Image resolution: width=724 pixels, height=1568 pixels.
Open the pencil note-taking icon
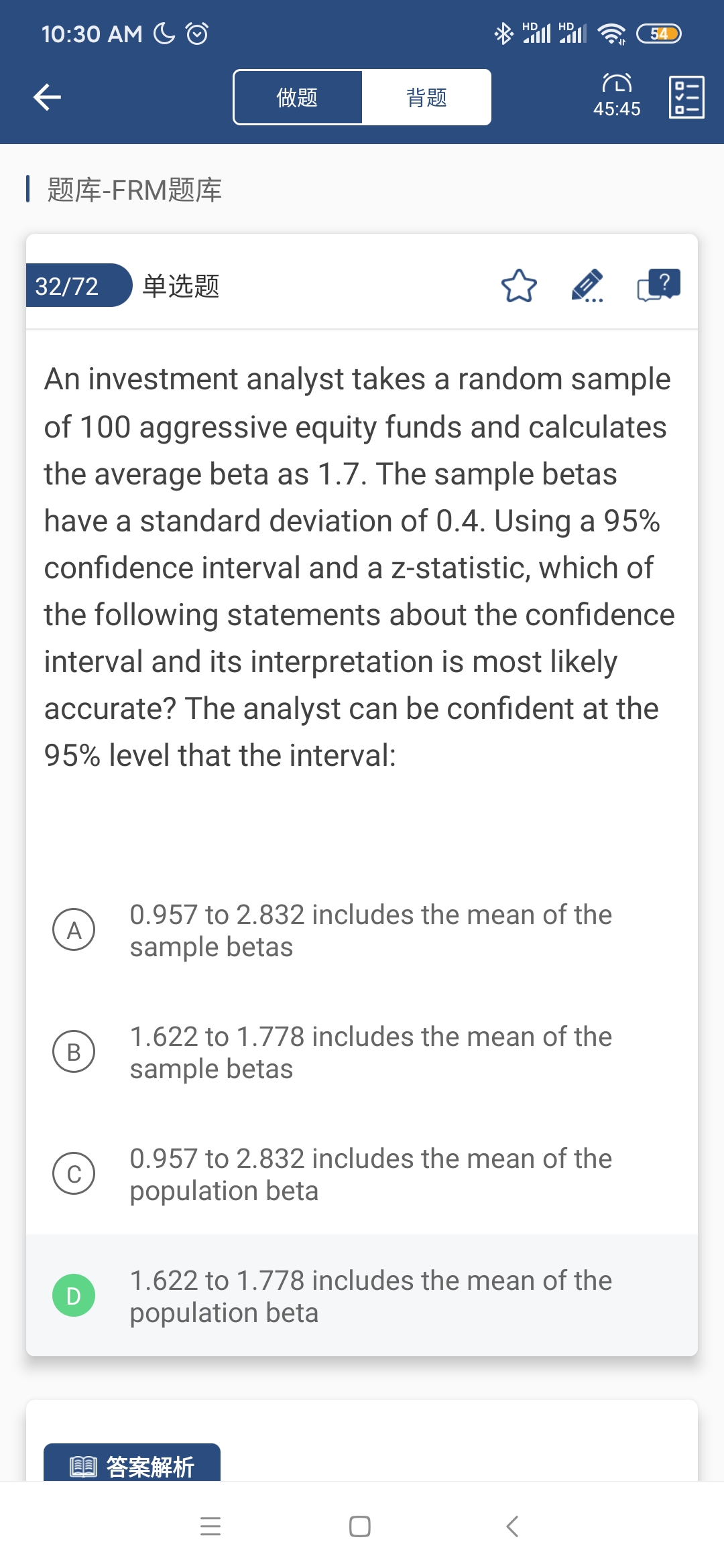tap(587, 286)
